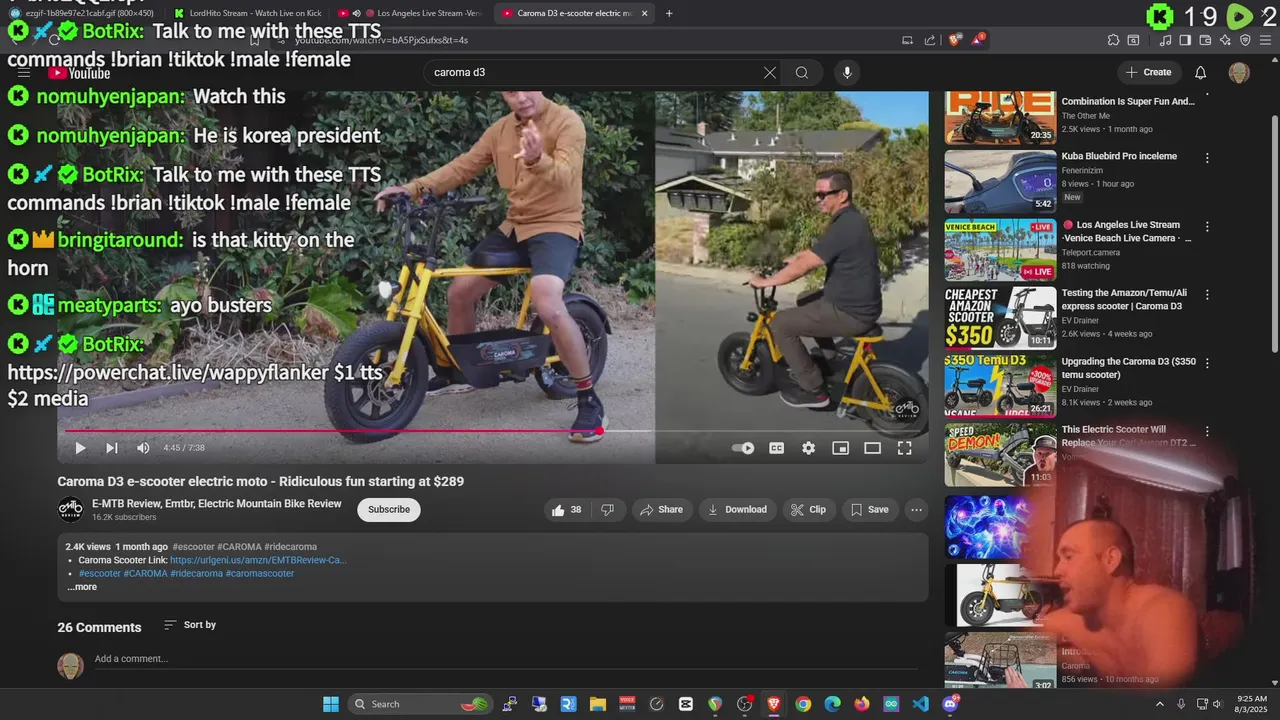
Task: Click the YouTube search magnifier button
Action: (x=802, y=72)
